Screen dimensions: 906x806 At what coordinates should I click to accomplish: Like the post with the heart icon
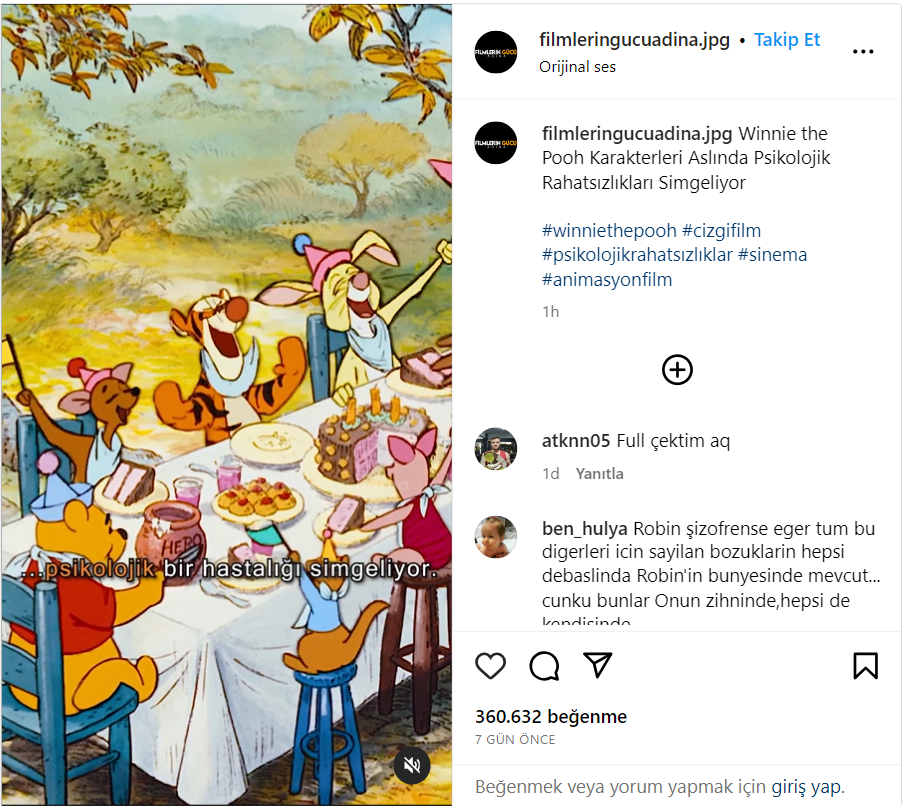pos(490,666)
